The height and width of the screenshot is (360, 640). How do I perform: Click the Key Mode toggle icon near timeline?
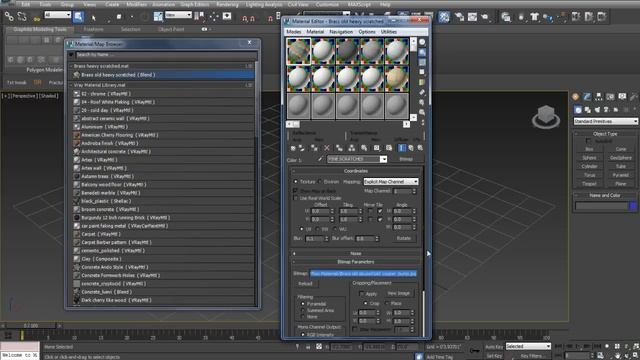pyautogui.click(x=475, y=351)
